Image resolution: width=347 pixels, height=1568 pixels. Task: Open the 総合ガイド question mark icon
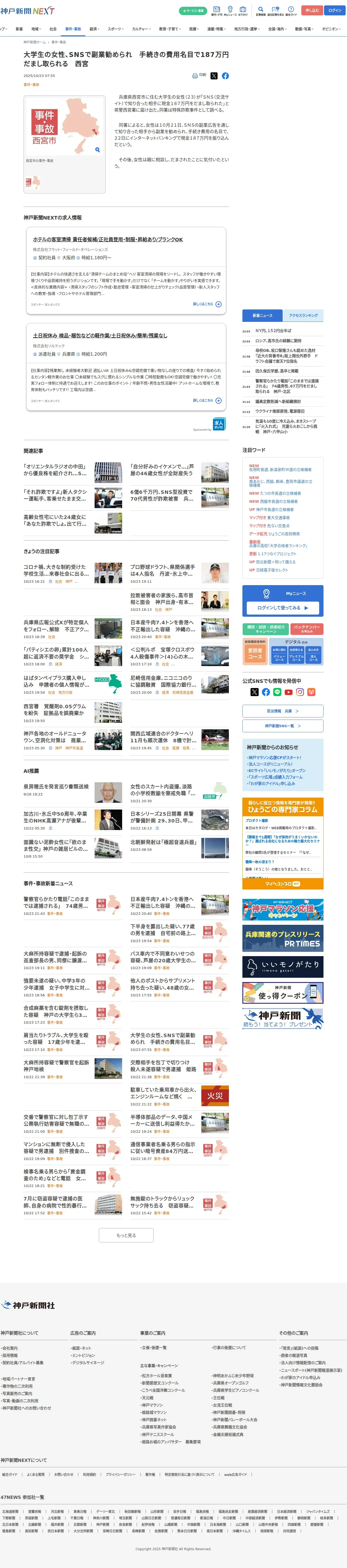click(x=291, y=11)
